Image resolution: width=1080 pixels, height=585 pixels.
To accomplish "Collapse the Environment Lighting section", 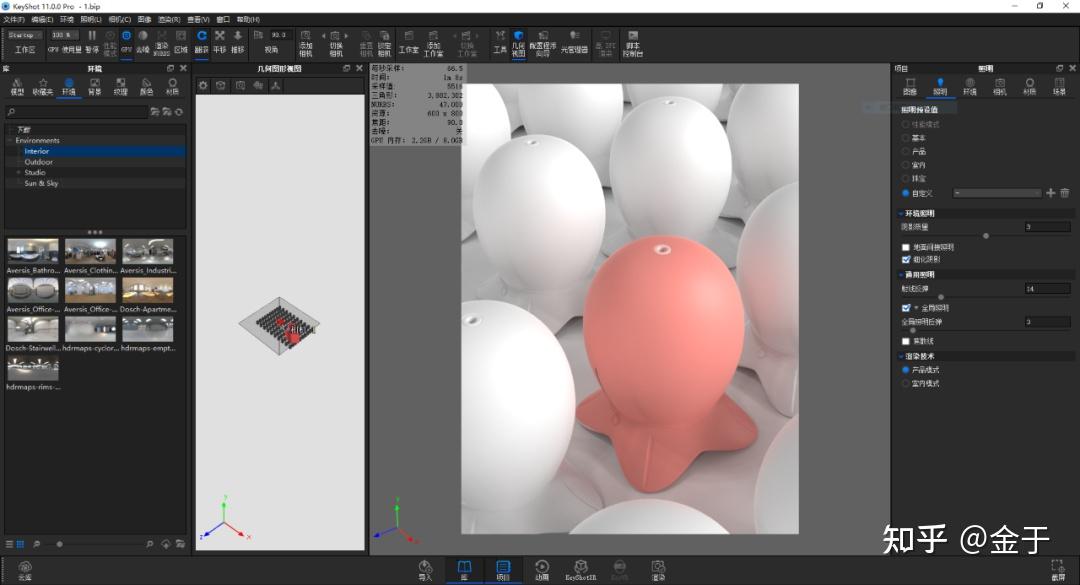I will [899, 213].
